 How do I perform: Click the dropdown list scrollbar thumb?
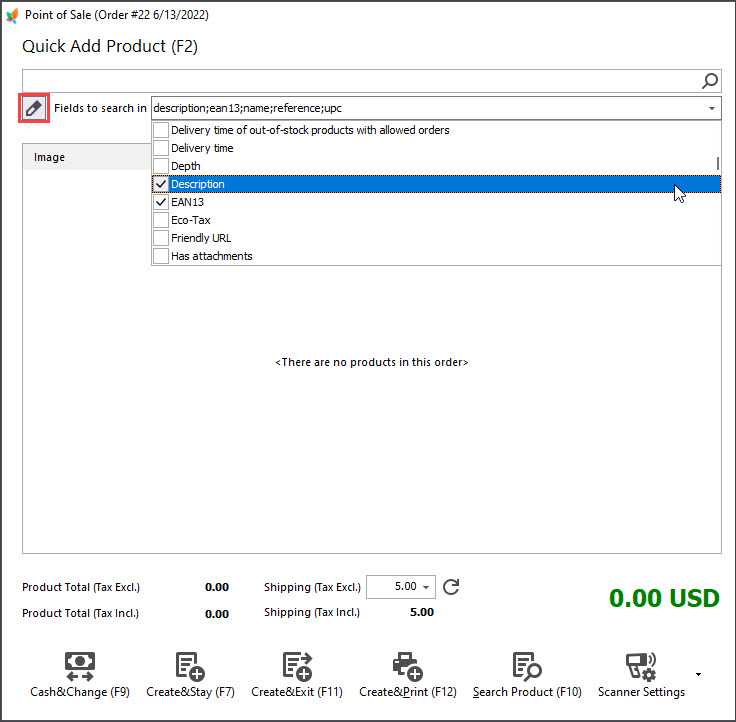[x=718, y=163]
